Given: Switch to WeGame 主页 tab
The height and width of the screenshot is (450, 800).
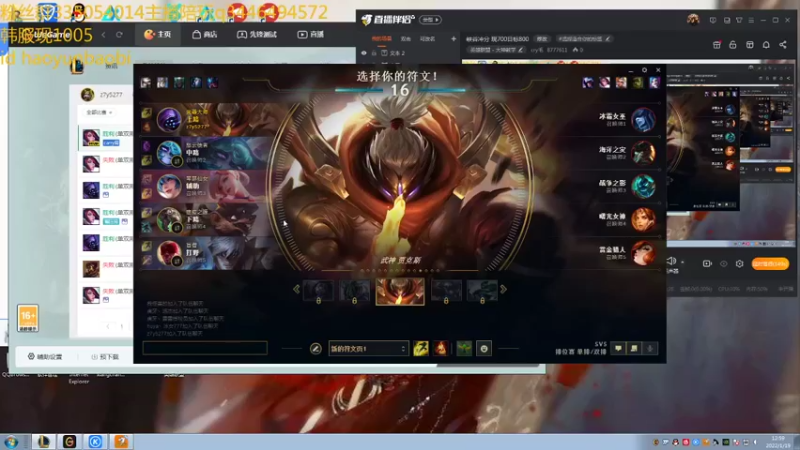Looking at the screenshot, I should (x=158, y=34).
